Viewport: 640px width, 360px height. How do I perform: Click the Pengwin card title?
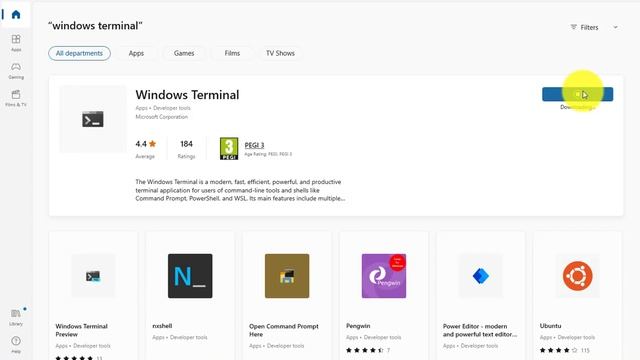(358, 326)
